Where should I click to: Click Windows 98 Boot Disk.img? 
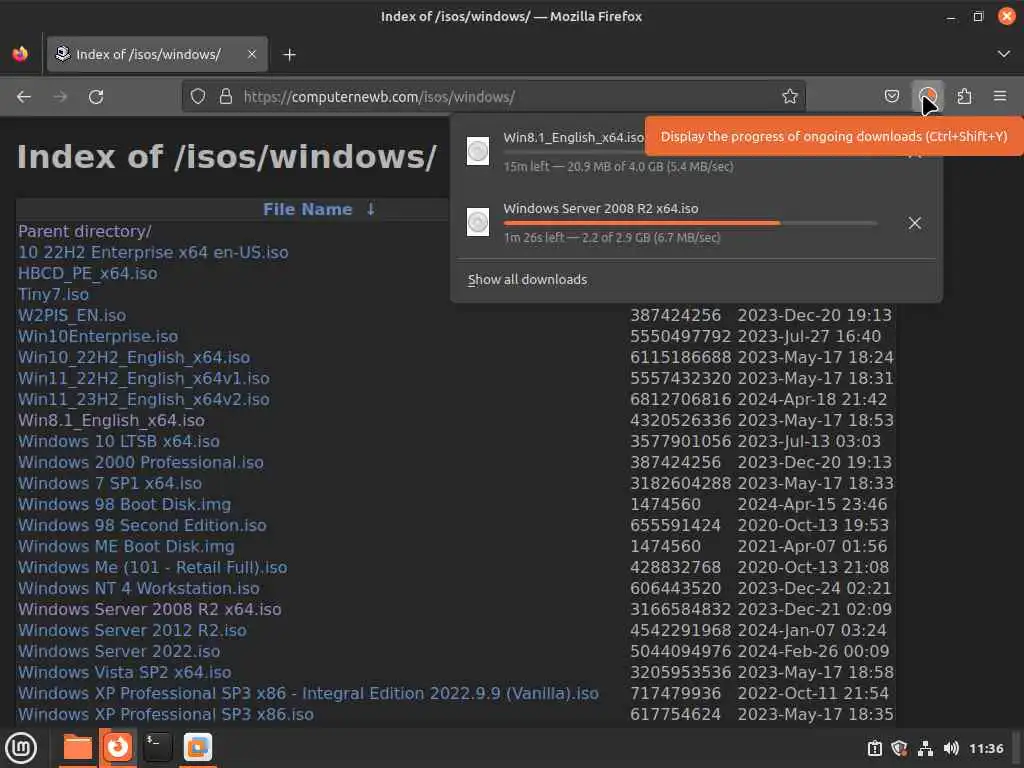pyautogui.click(x=125, y=504)
